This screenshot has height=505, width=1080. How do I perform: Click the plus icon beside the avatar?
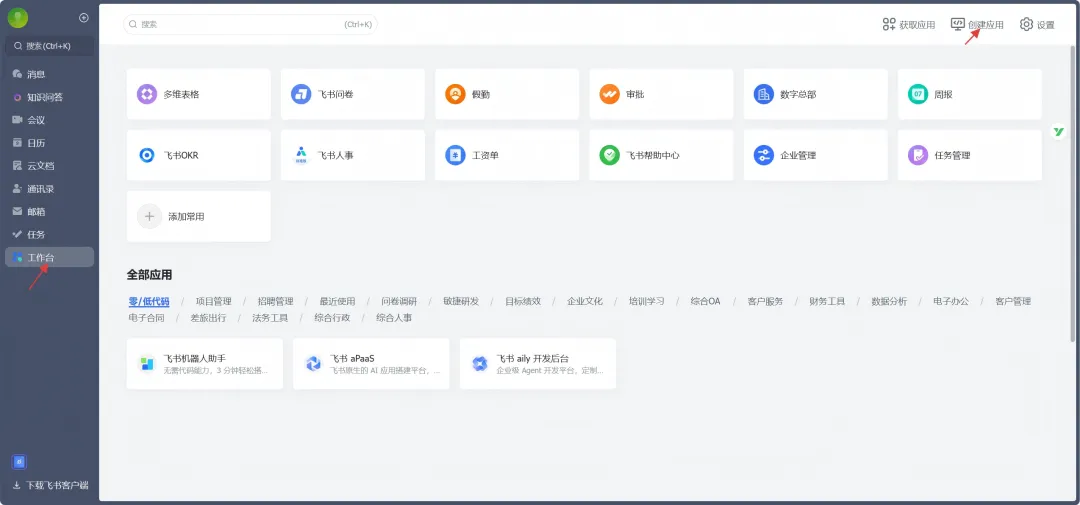[84, 18]
